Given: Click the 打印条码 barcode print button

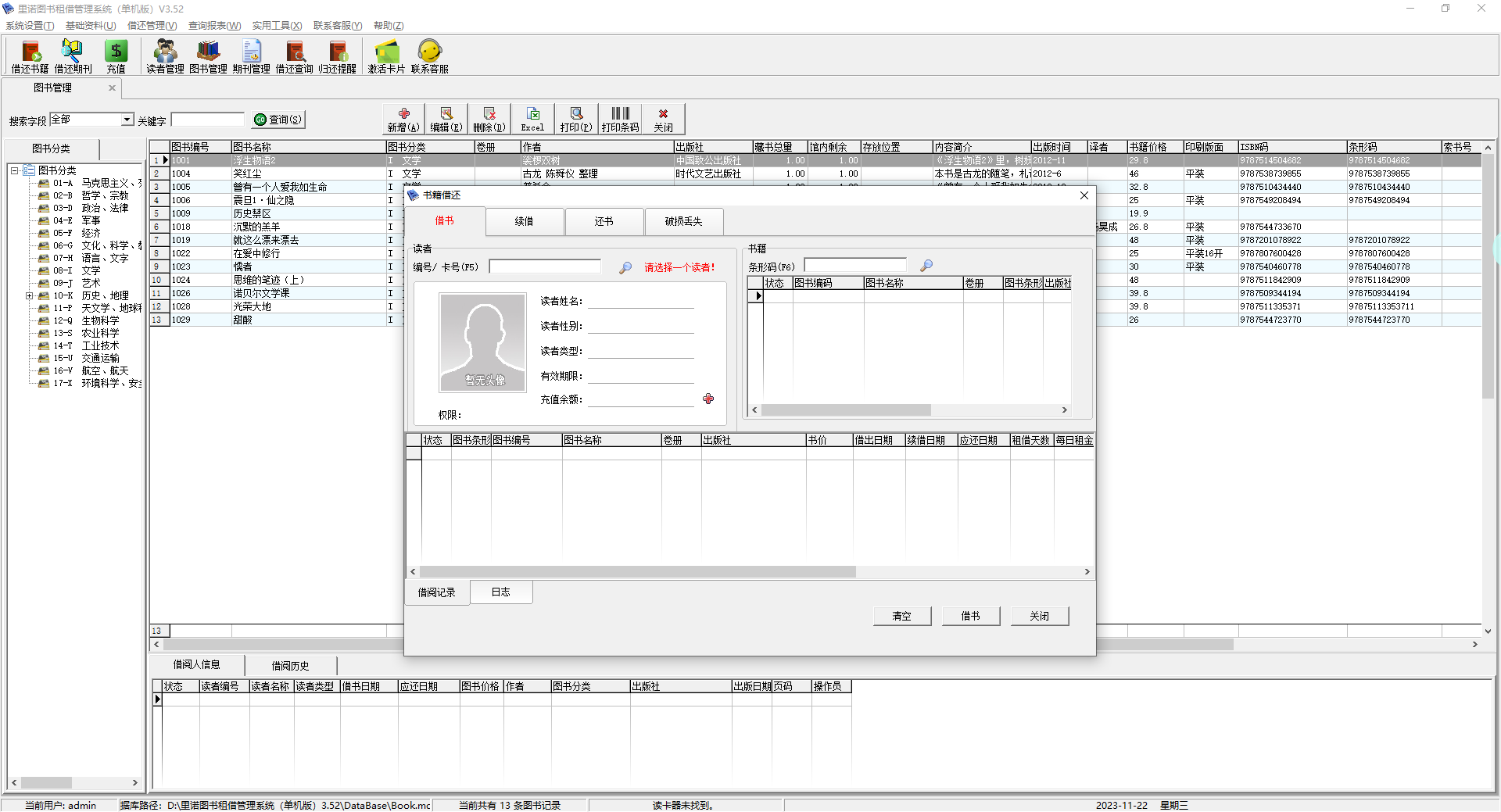Looking at the screenshot, I should tap(620, 119).
